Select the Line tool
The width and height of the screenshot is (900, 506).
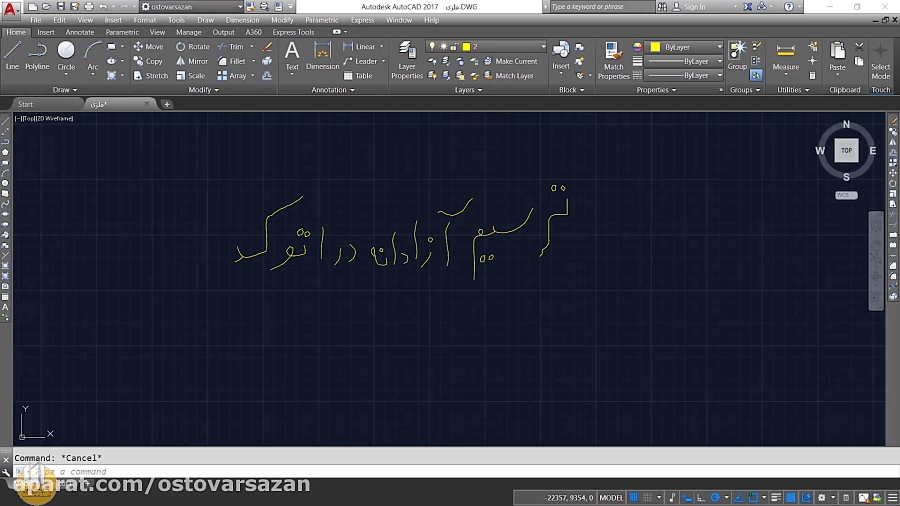point(12,56)
